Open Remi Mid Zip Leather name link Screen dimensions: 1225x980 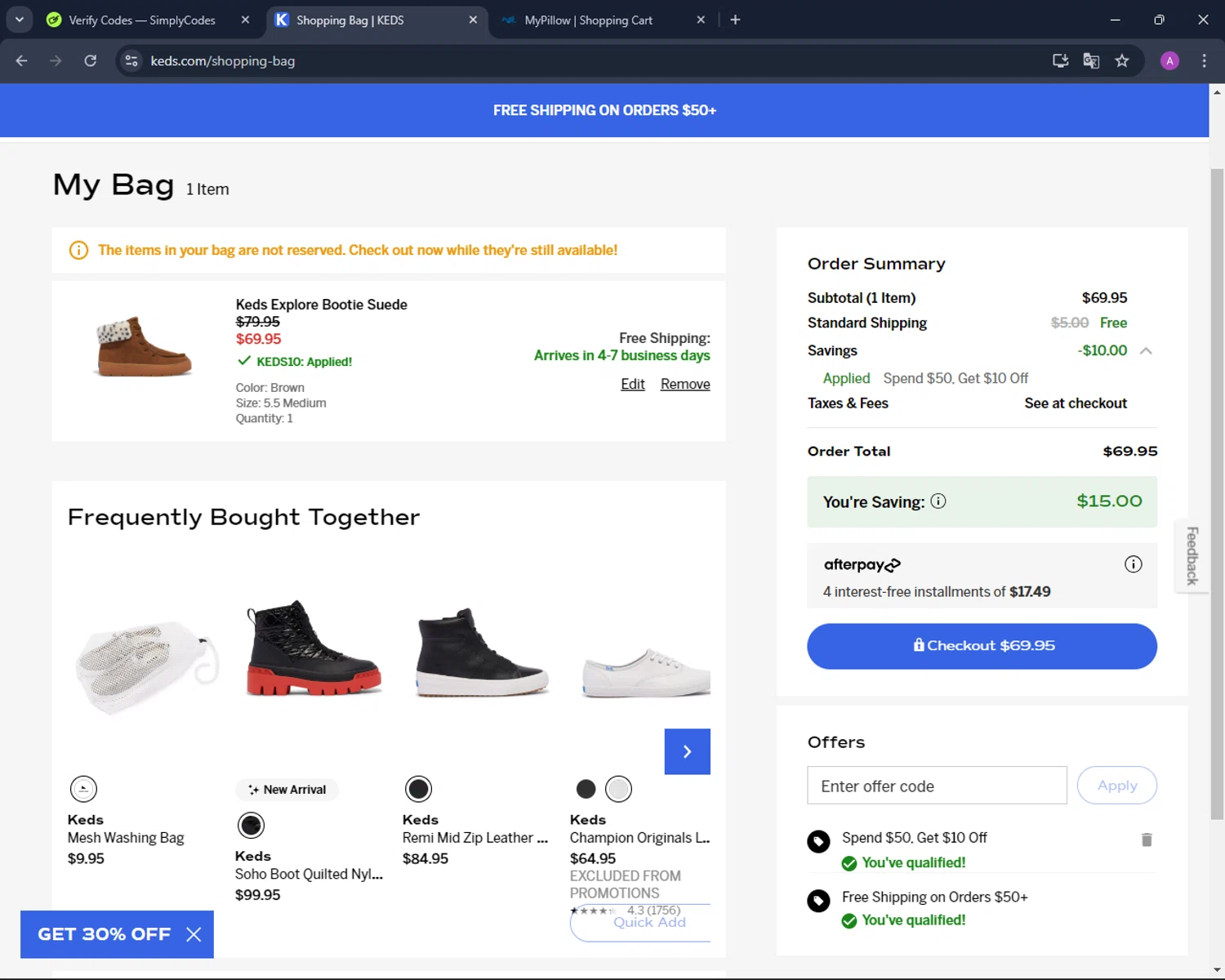pyautogui.click(x=475, y=838)
